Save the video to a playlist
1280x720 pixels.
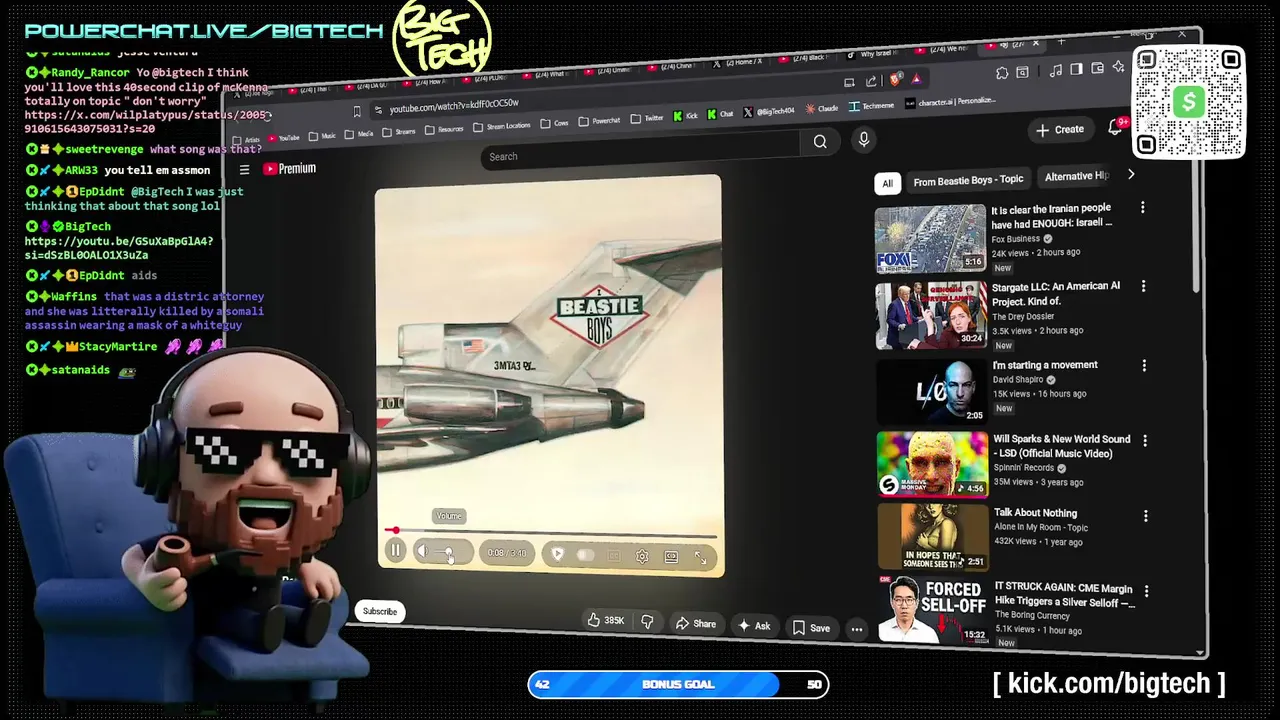(811, 628)
